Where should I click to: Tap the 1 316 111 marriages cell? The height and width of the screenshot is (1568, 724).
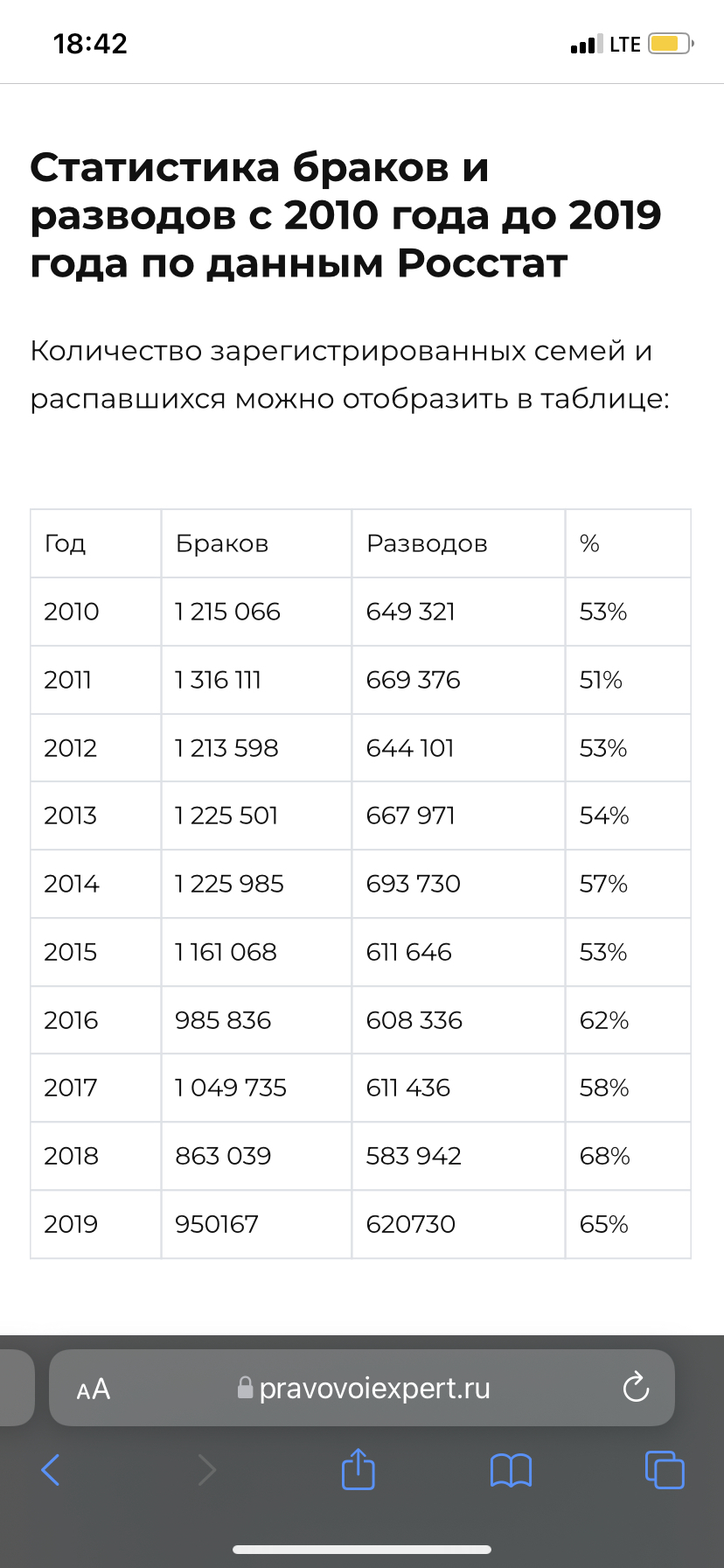coord(219,680)
